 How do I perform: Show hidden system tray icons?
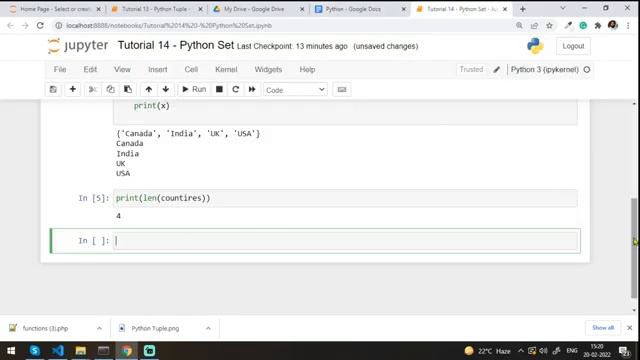point(520,351)
